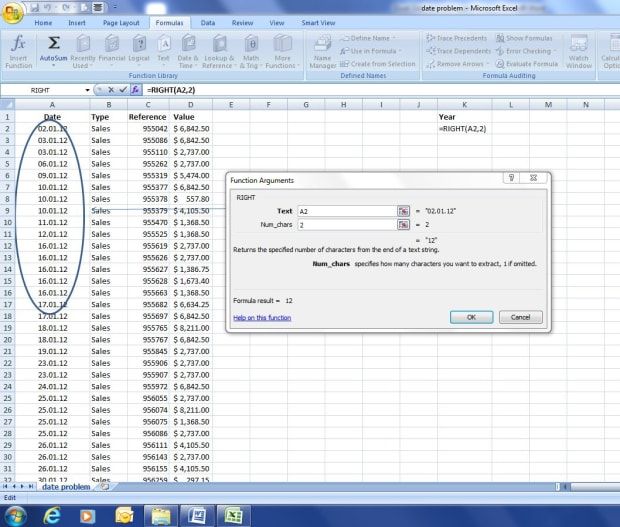Click the Num_chars argument input field
Image resolution: width=620 pixels, height=527 pixels.
tap(347, 225)
